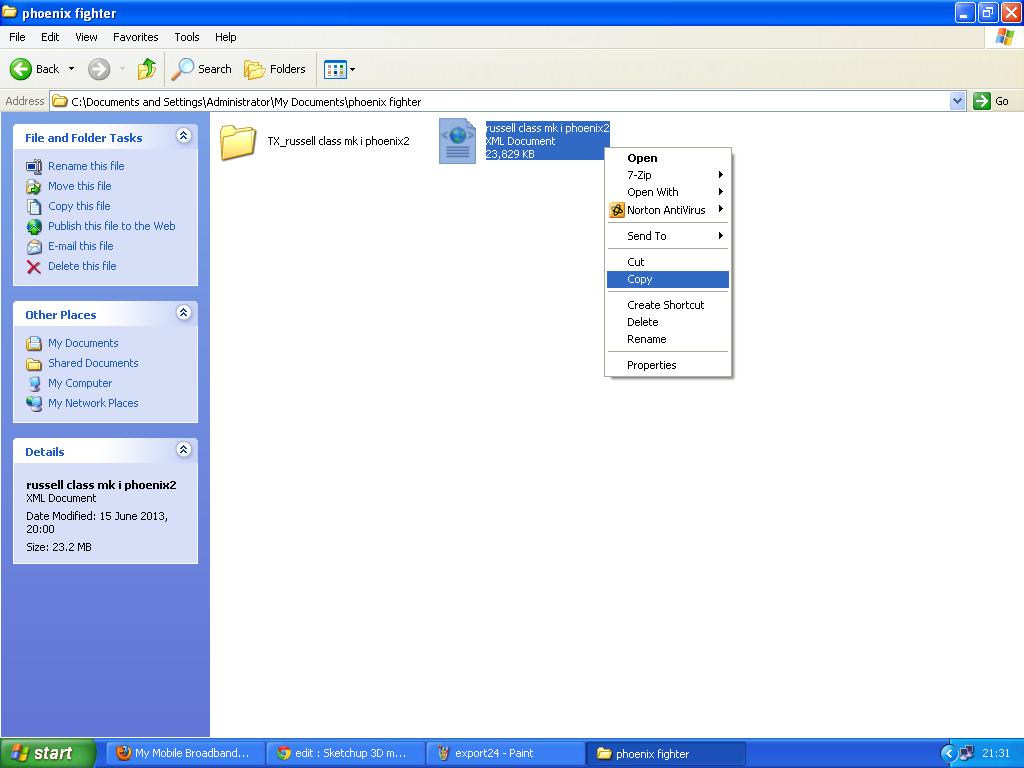Toggle the Folders pane
This screenshot has width=1024, height=768.
point(275,69)
